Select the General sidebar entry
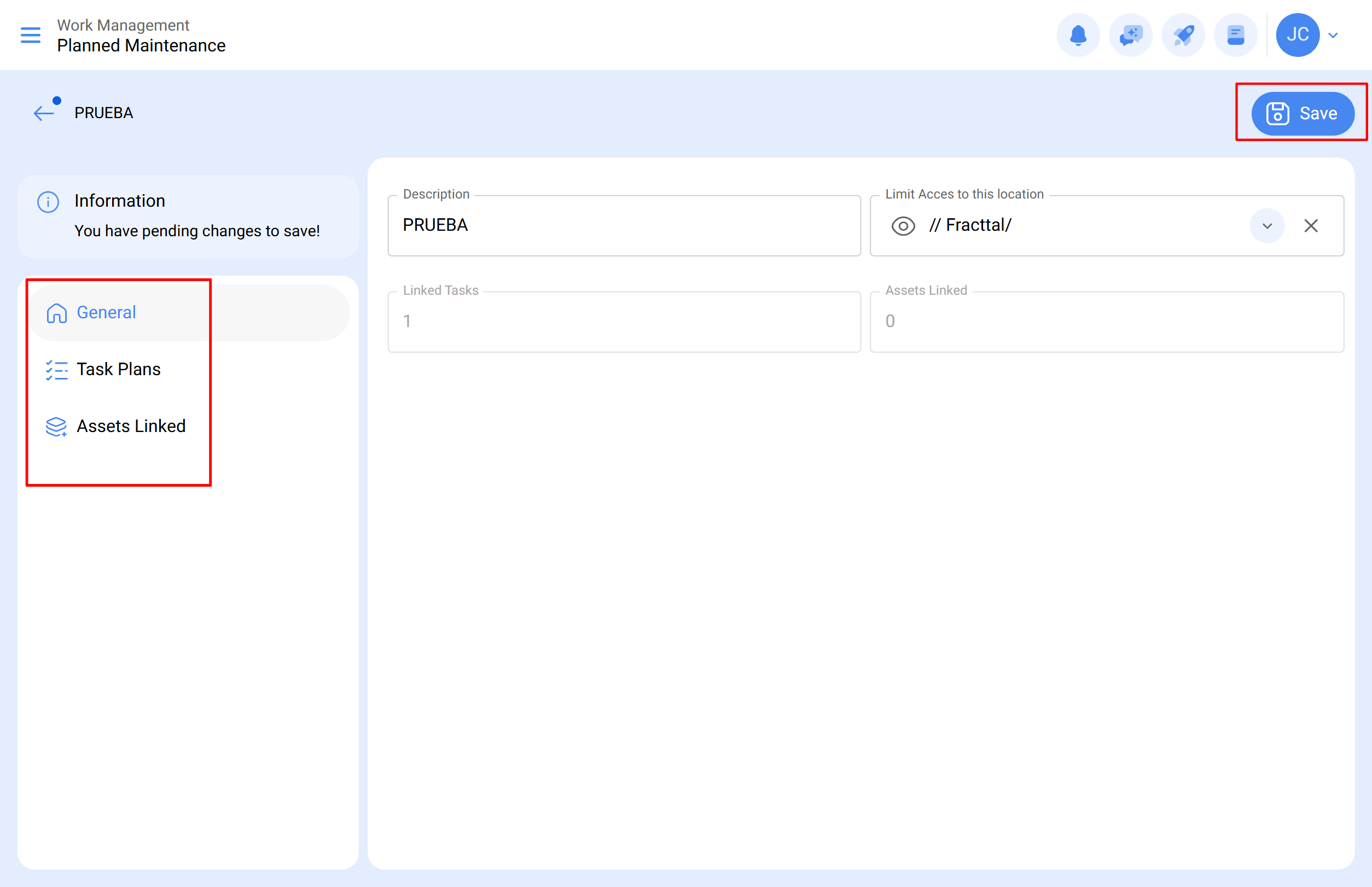1372x887 pixels. point(106,312)
